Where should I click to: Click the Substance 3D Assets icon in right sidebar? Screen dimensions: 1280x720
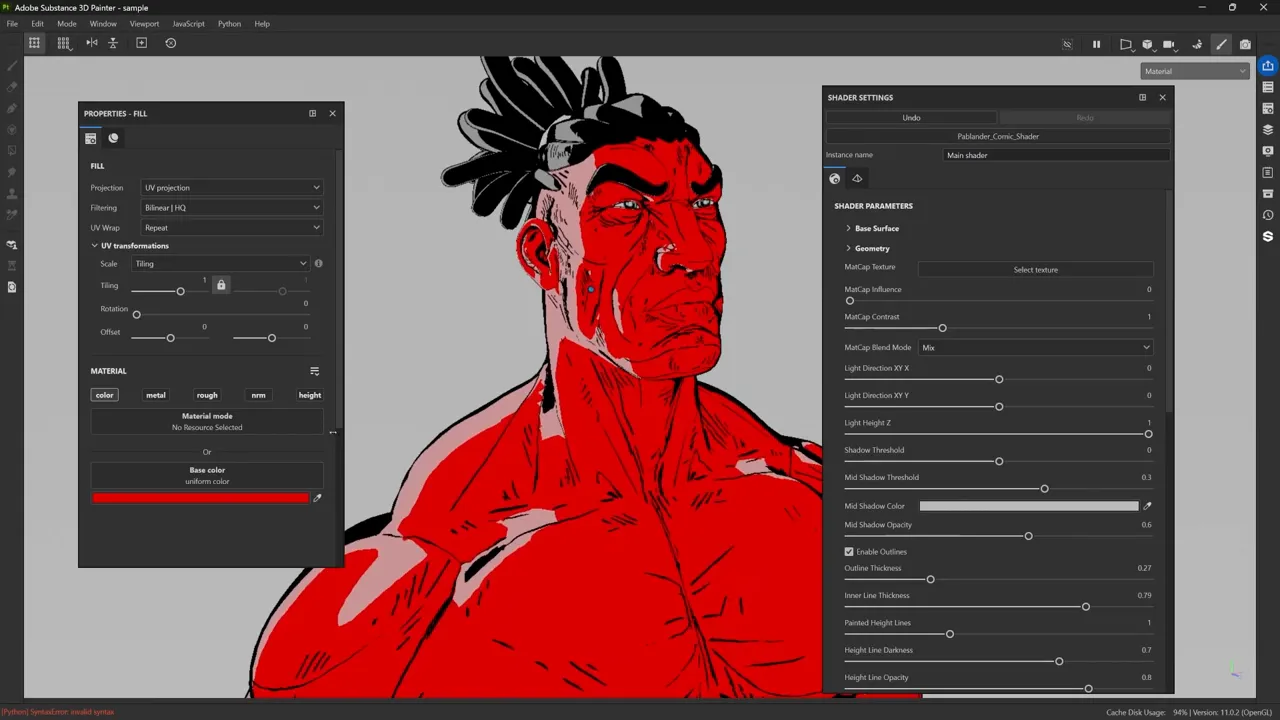(1267, 236)
